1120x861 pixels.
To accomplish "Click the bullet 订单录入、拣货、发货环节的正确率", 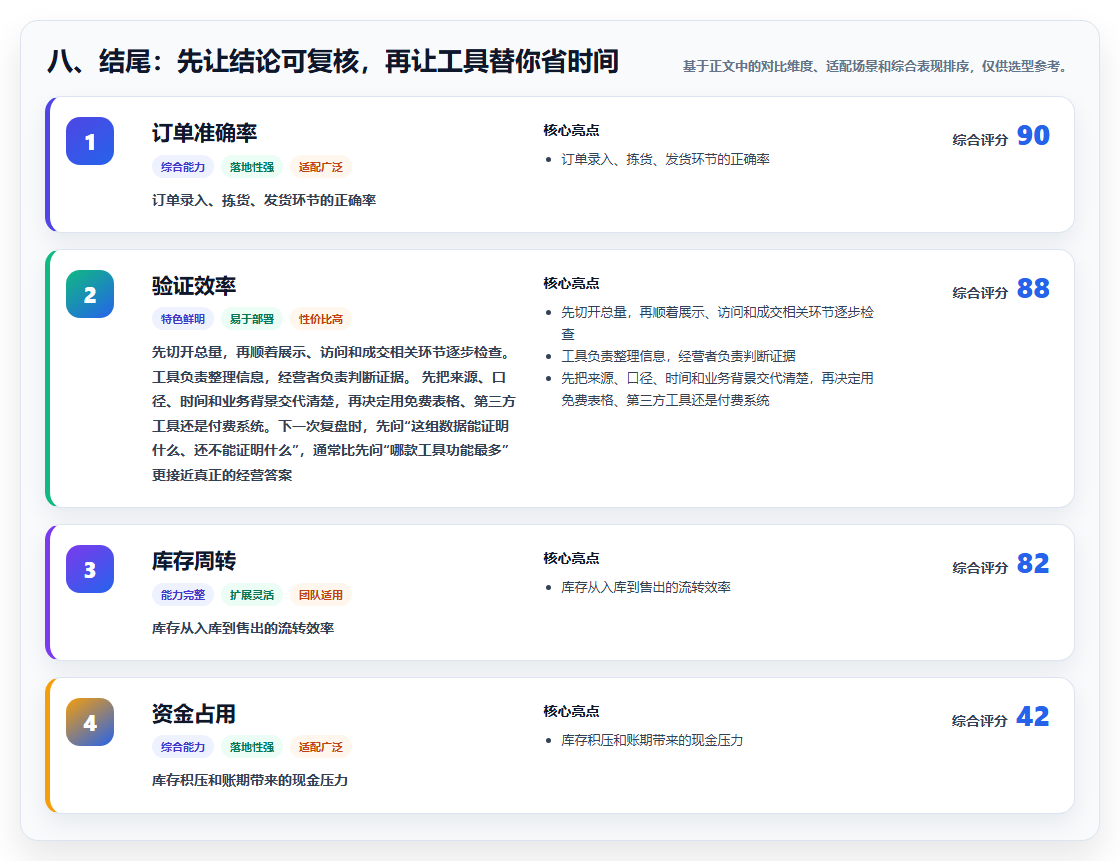I will (665, 159).
